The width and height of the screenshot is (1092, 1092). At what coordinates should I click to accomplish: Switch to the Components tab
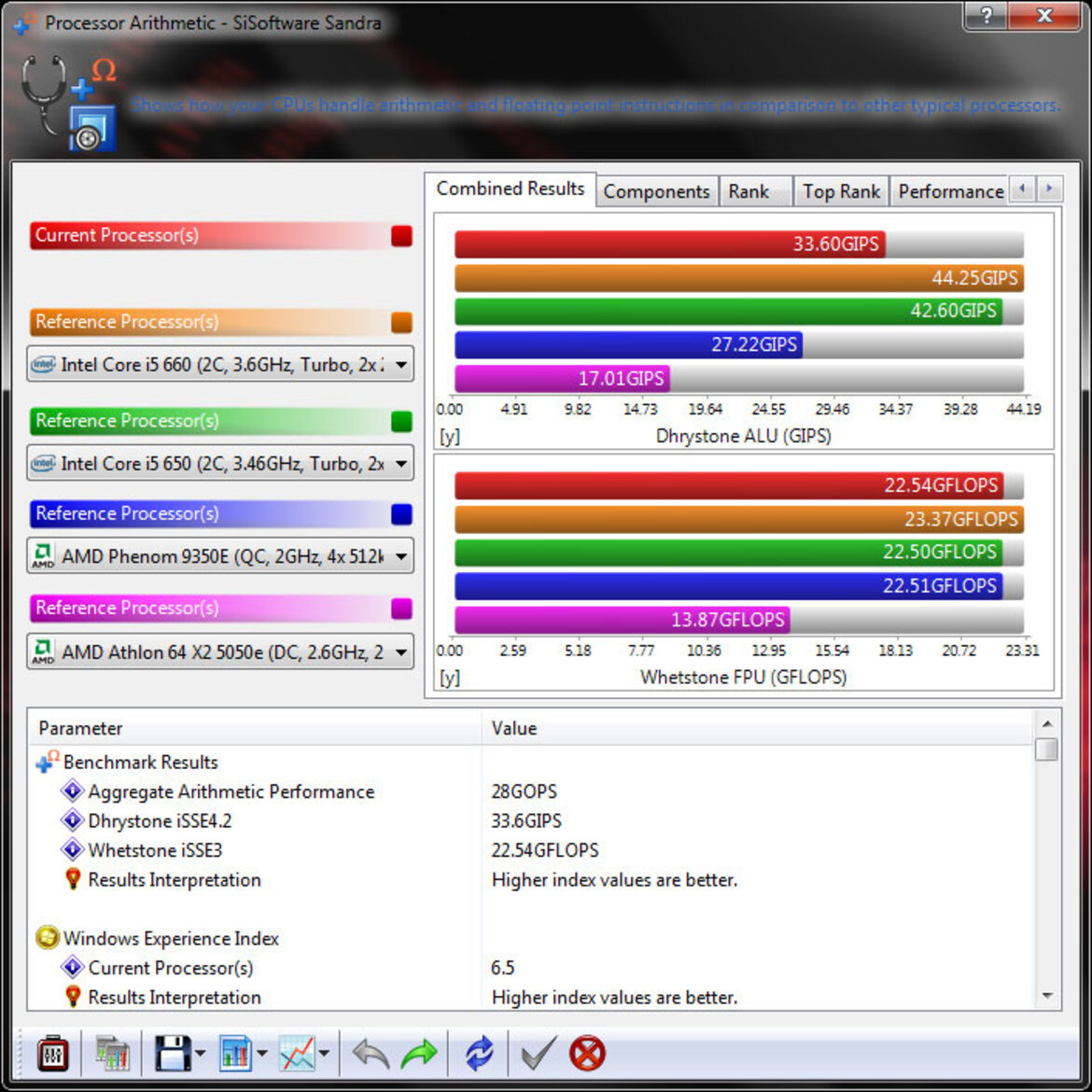pyautogui.click(x=656, y=191)
